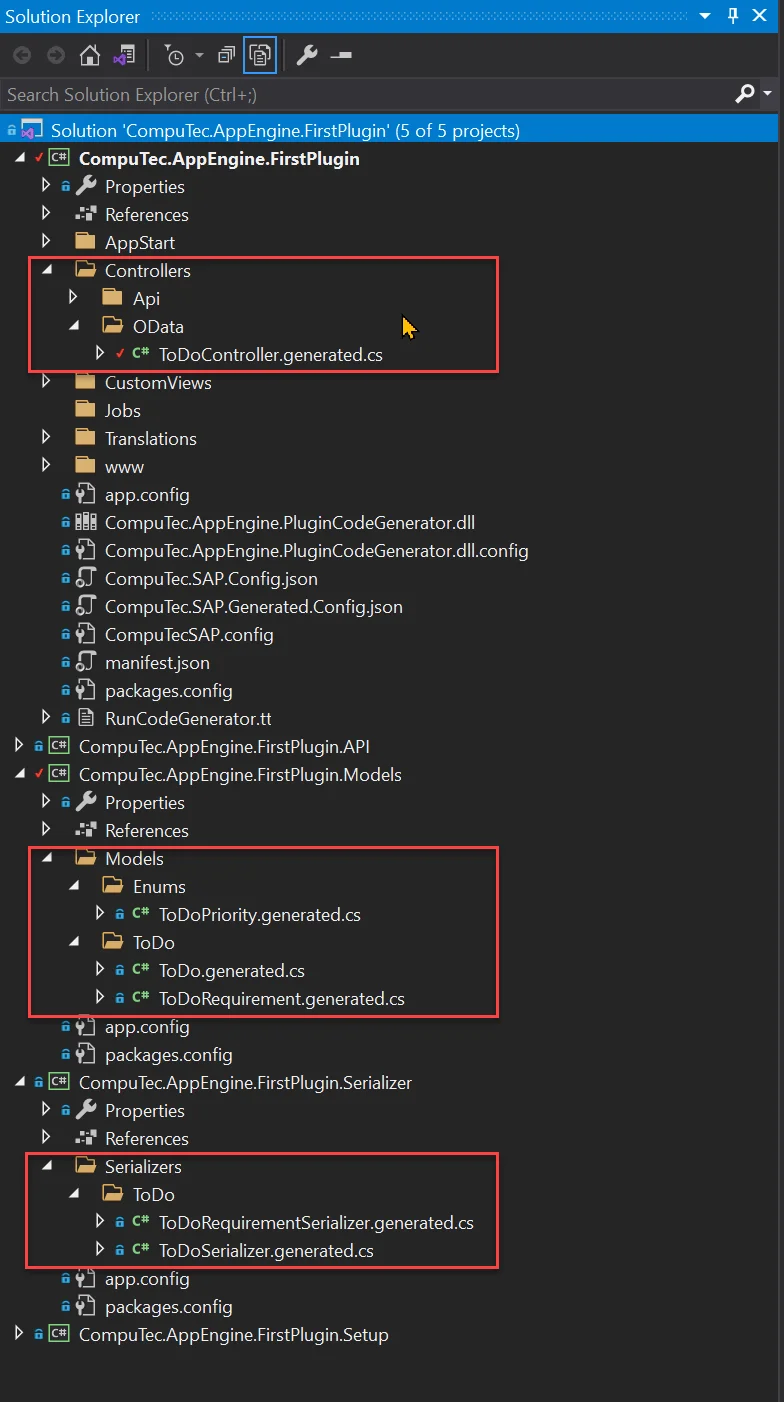784x1402 pixels.
Task: Select ToDoController.generated.cs file
Action: [x=270, y=355]
